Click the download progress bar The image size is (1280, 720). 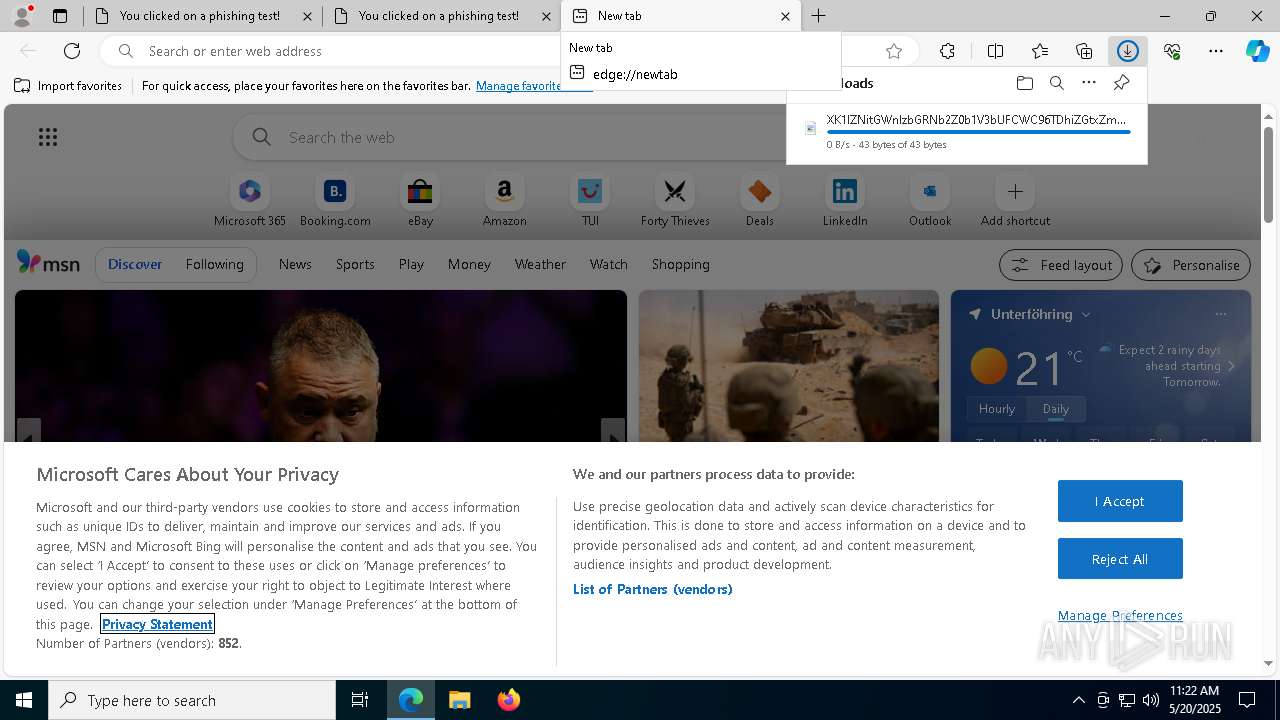point(978,132)
